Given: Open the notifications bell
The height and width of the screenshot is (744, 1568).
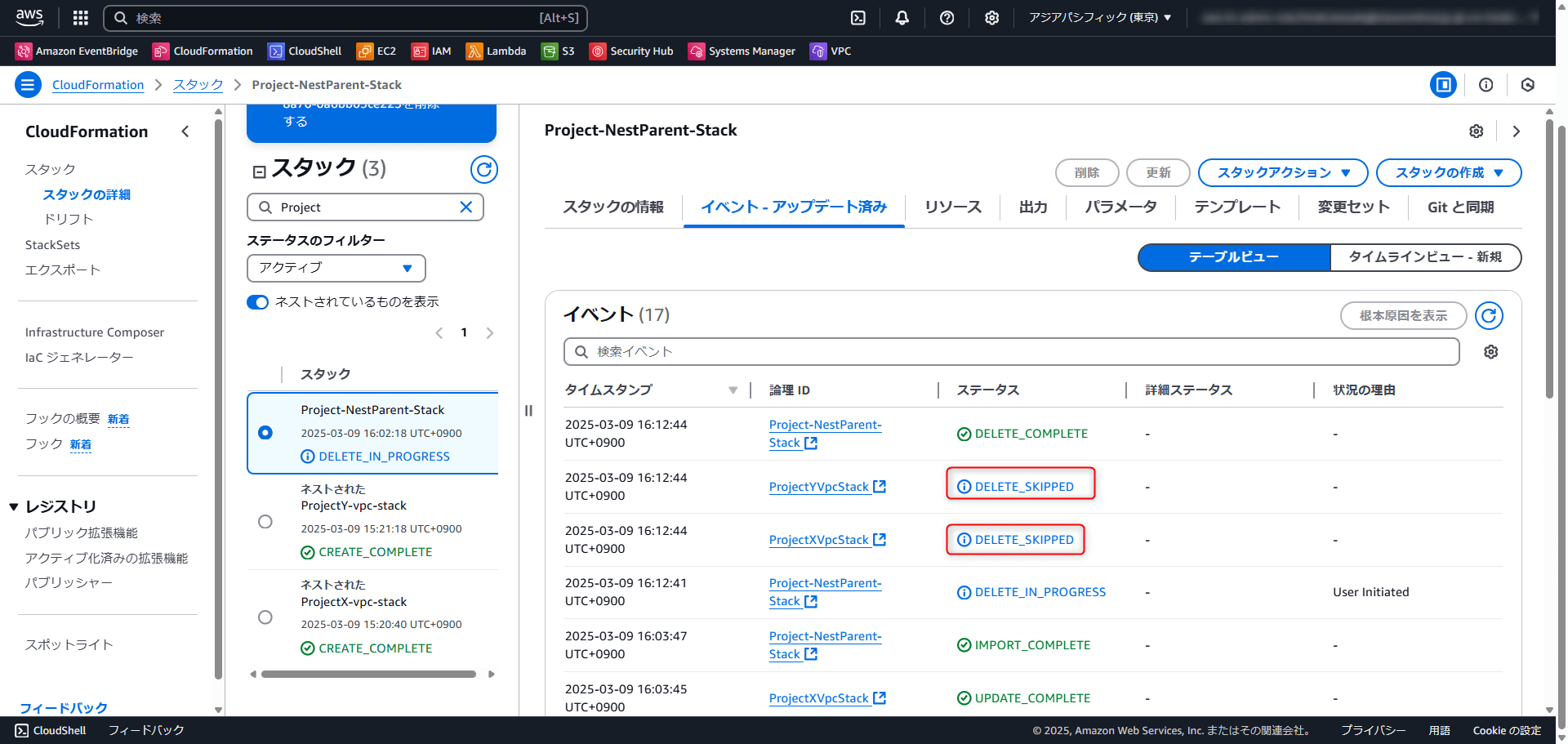Looking at the screenshot, I should coord(902,17).
